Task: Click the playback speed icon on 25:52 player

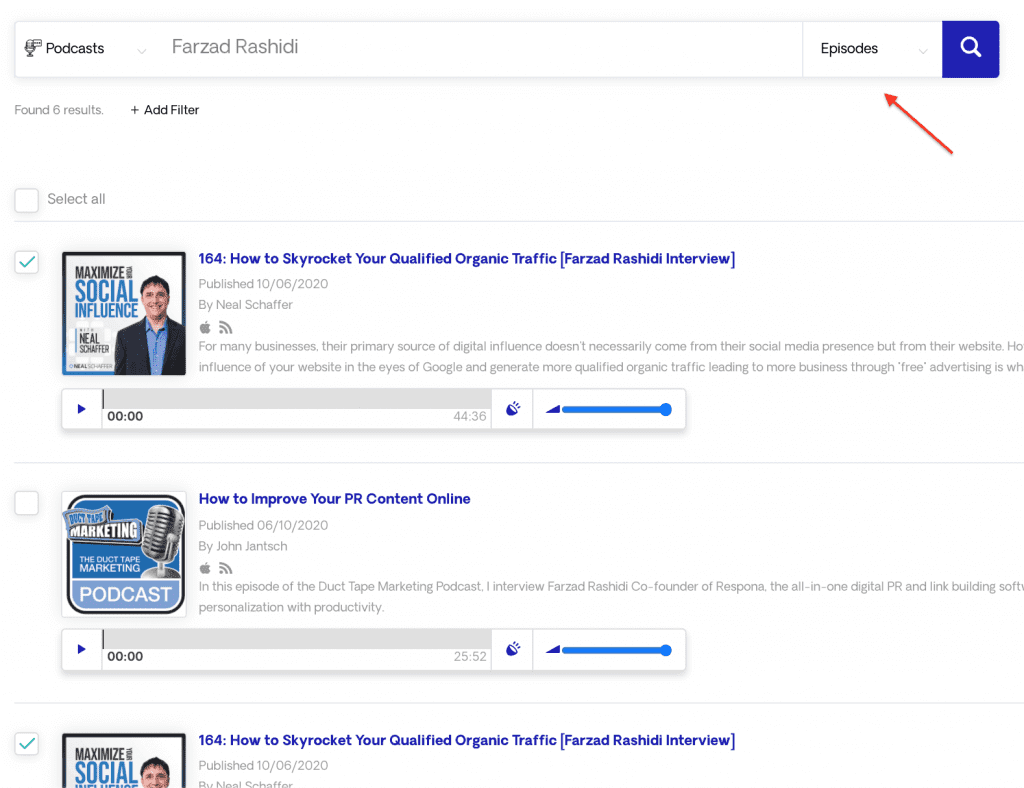Action: (x=513, y=649)
